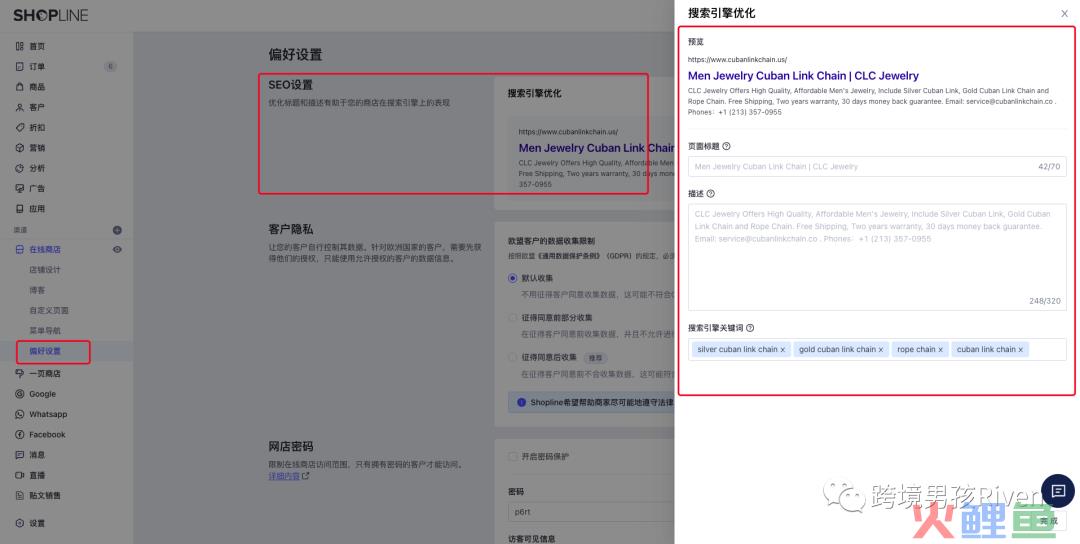Image resolution: width=1080 pixels, height=544 pixels.
Task: Open 一页商店 one-page store icon
Action: click(19, 373)
